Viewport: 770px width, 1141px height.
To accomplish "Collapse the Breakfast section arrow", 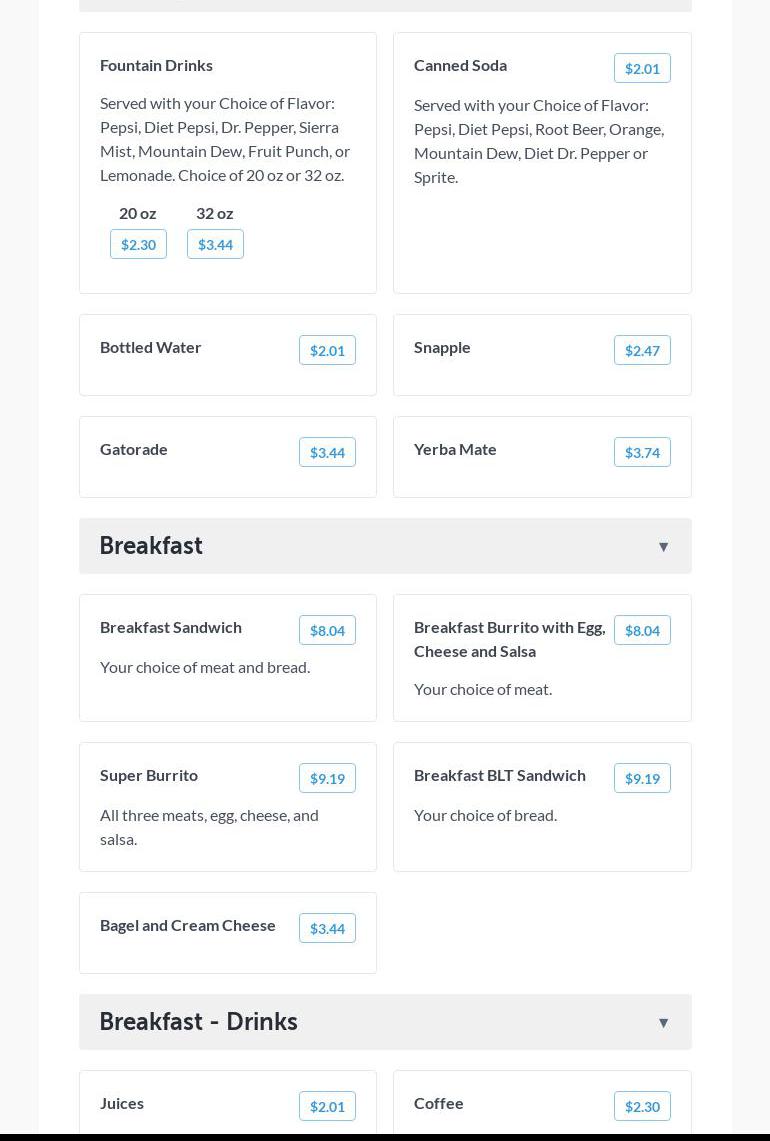I will (x=663, y=546).
